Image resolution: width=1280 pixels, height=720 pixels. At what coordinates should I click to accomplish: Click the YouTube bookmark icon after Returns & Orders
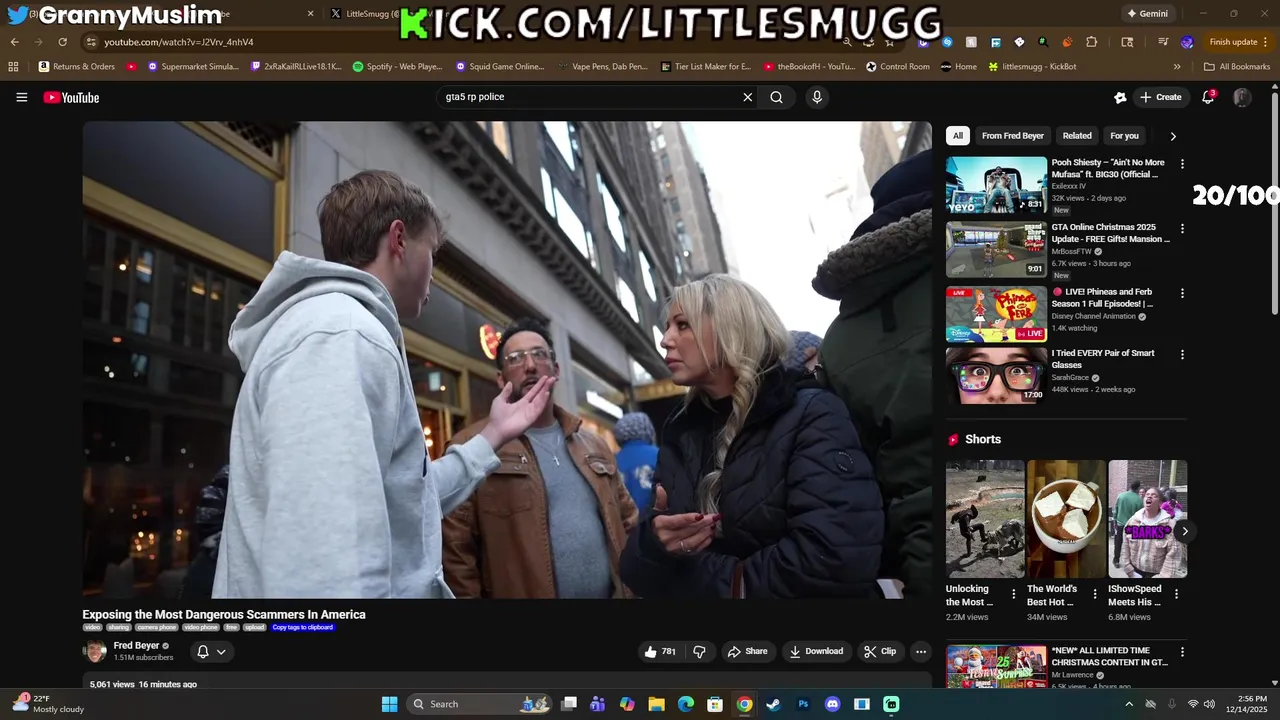[x=132, y=67]
